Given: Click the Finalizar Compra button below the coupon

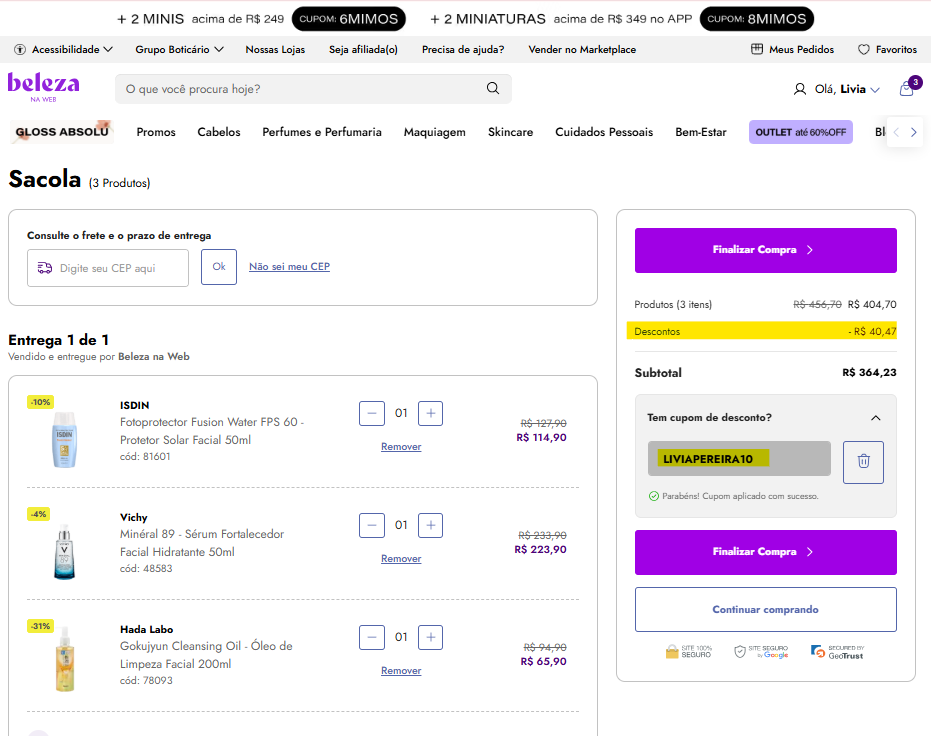Looking at the screenshot, I should [x=765, y=552].
